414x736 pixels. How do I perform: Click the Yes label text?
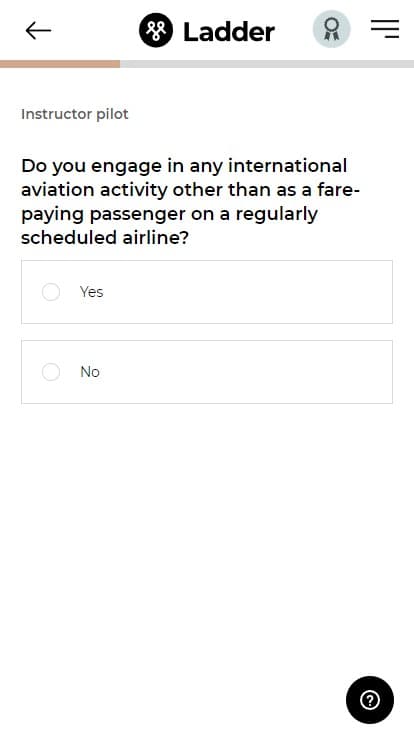[x=92, y=292]
